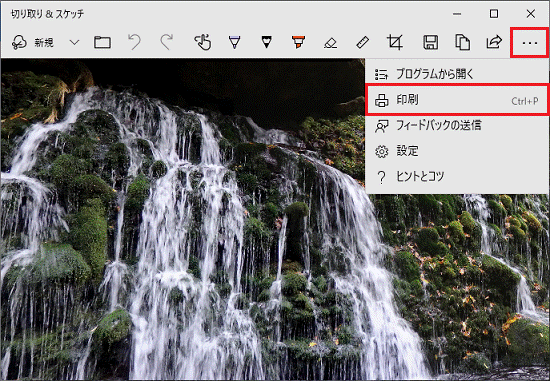Select 印刷 in the menu
This screenshot has width=550, height=381.
[457, 100]
